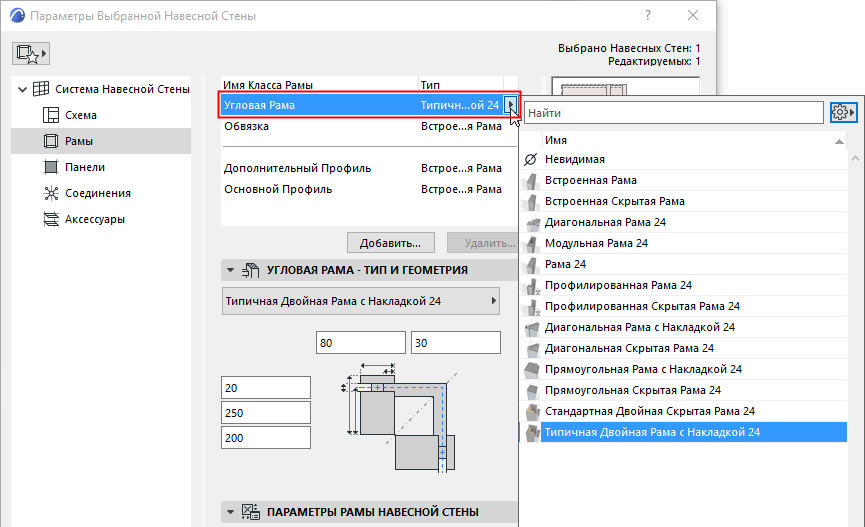Screen dimensions: 865x527
Task: Click the Соединения junction icon
Action: pos(51,193)
